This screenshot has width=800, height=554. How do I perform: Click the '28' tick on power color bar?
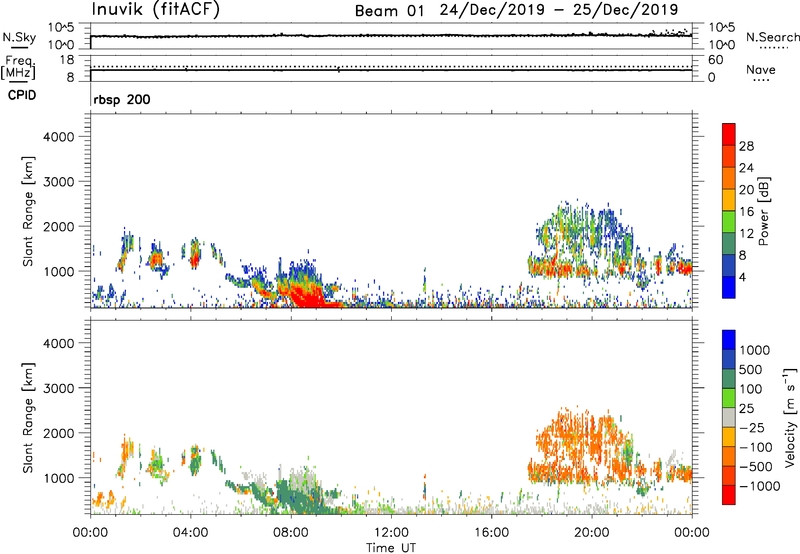746,146
